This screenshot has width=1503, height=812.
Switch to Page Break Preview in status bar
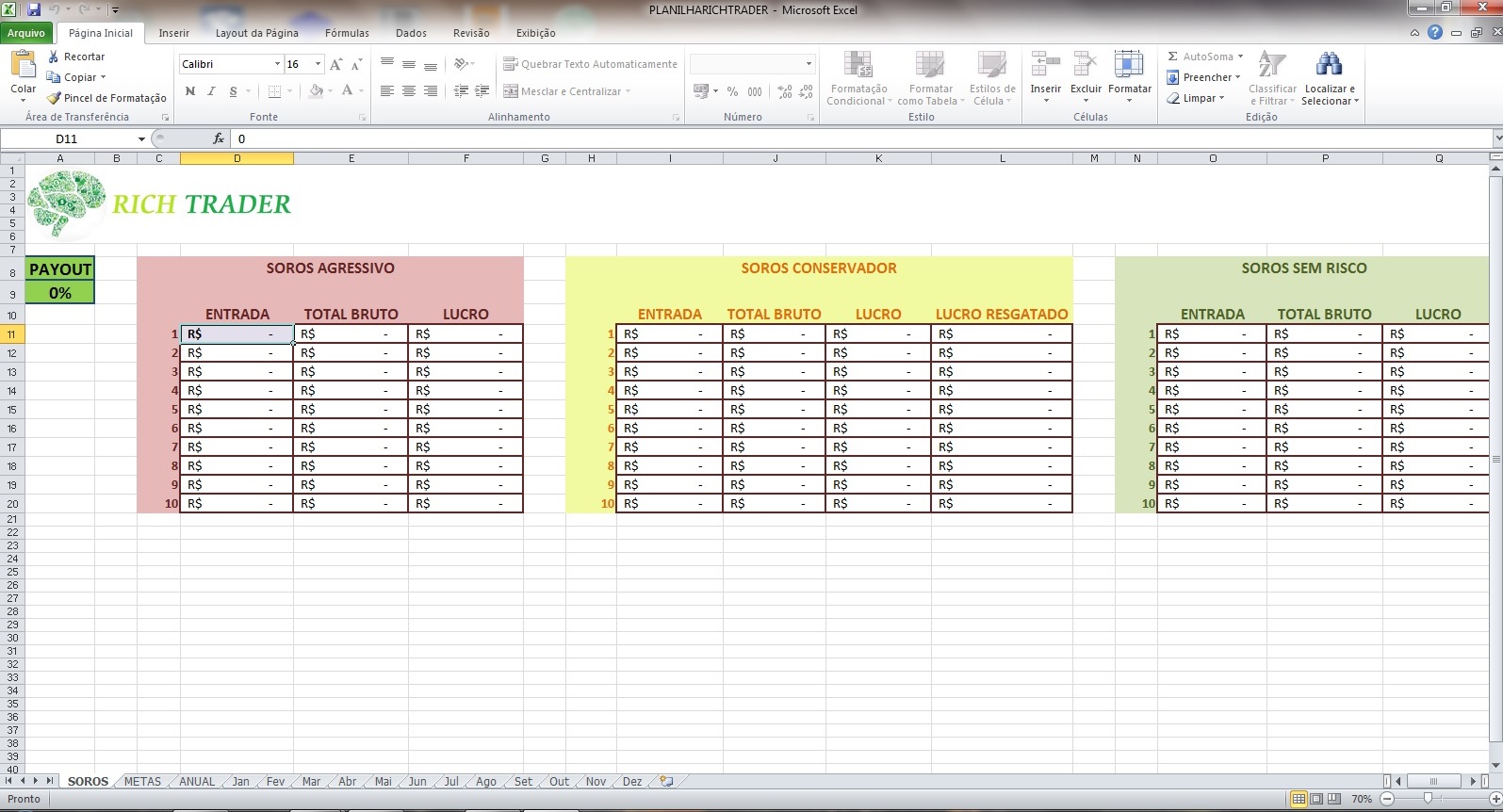click(x=1334, y=799)
